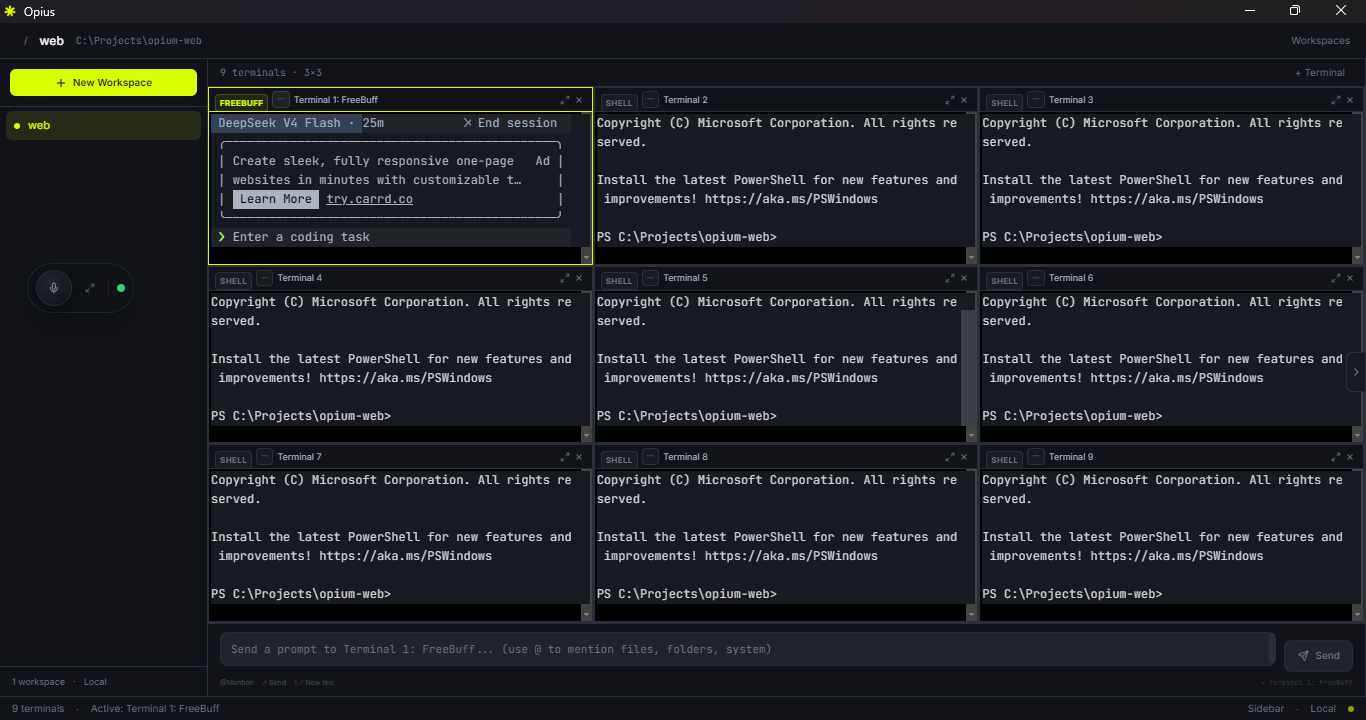Click the @Mention hint below prompt
1366x720 pixels.
click(x=237, y=682)
